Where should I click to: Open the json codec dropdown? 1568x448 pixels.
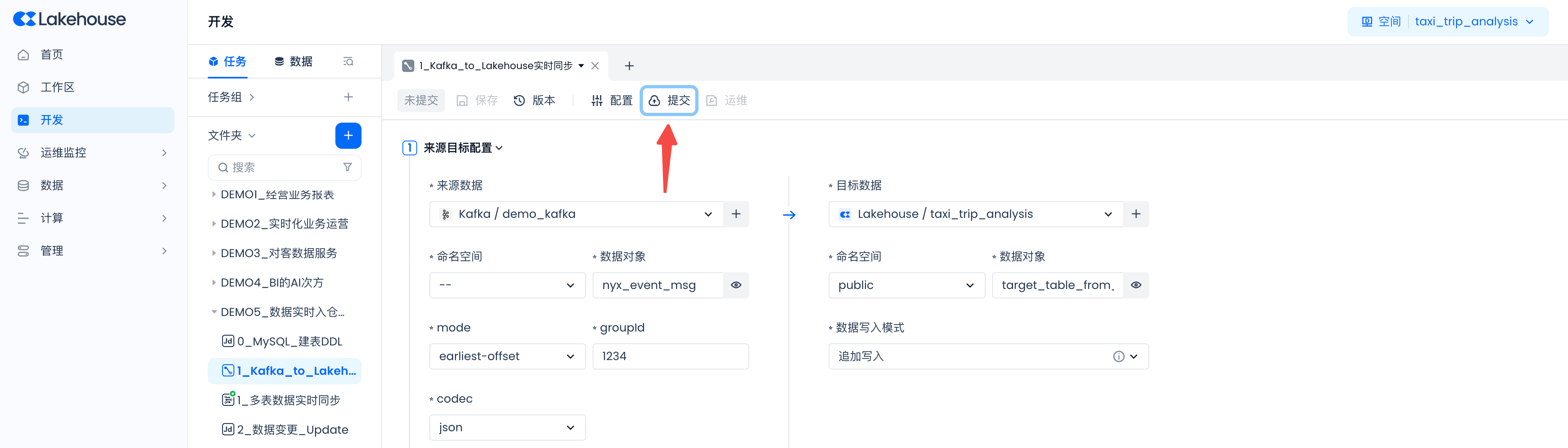coord(507,427)
